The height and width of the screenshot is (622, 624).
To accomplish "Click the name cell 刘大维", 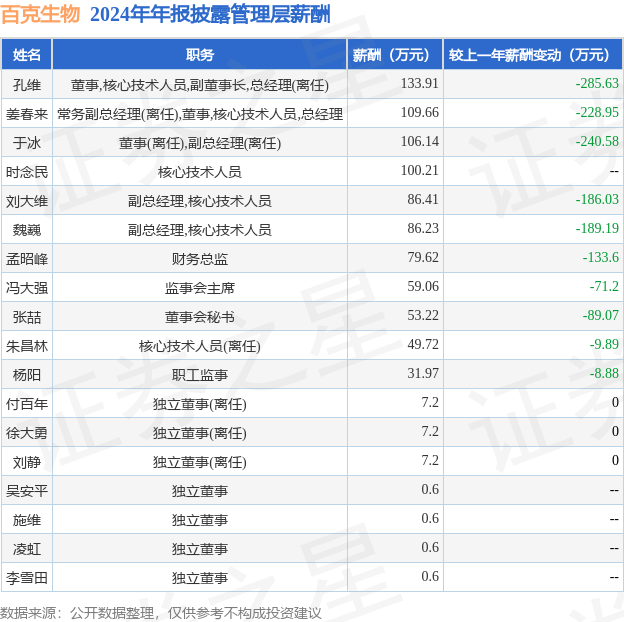I will tap(27, 201).
